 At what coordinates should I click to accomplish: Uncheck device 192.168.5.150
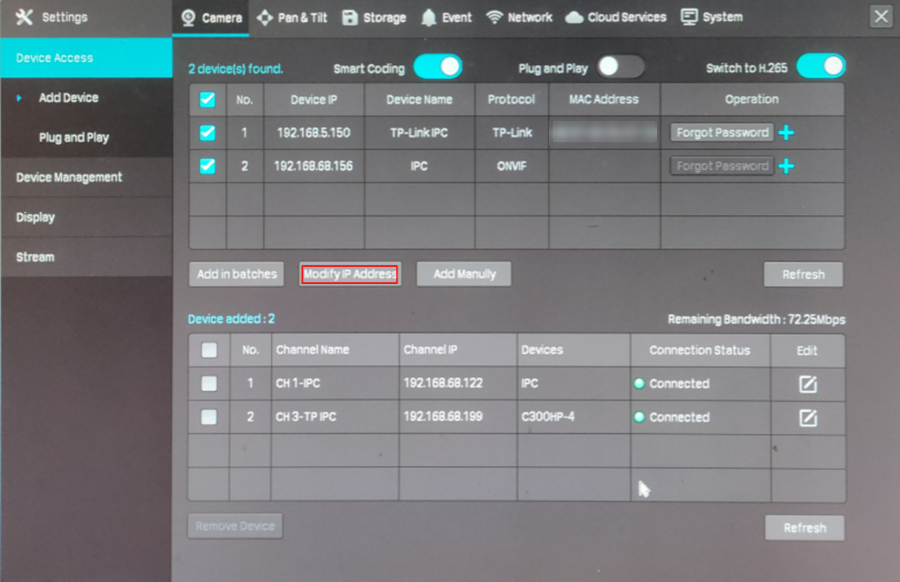[208, 132]
